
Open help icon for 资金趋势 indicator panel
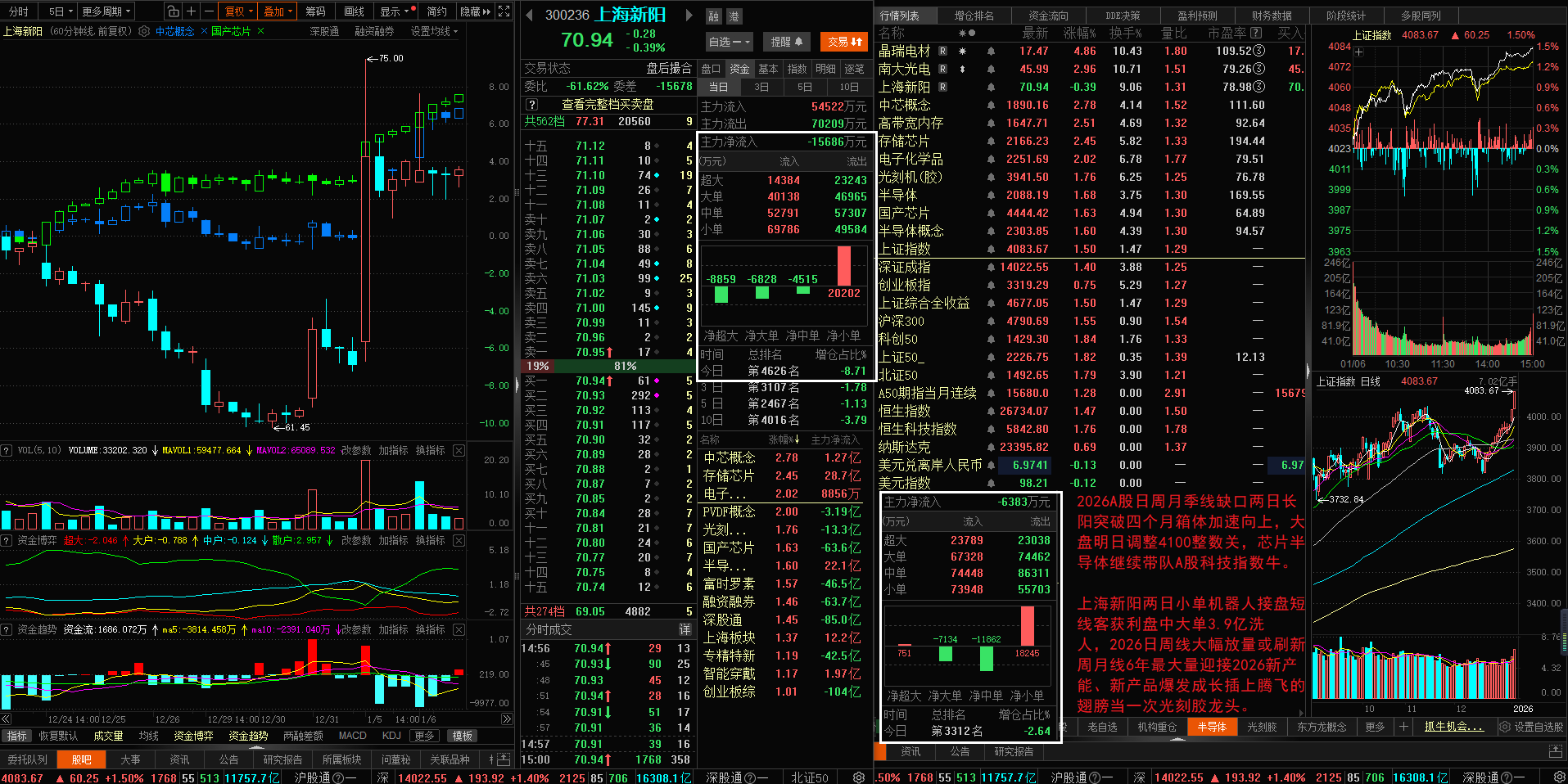6,629
